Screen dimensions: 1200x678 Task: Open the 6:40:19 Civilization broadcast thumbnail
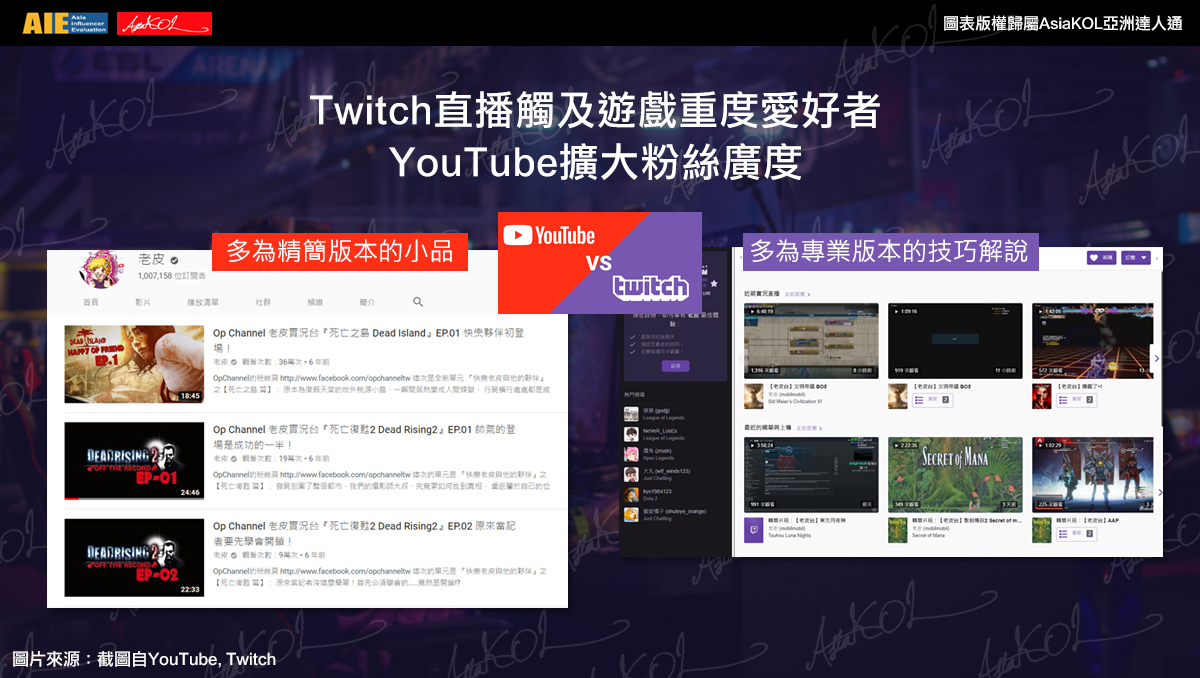(x=811, y=341)
